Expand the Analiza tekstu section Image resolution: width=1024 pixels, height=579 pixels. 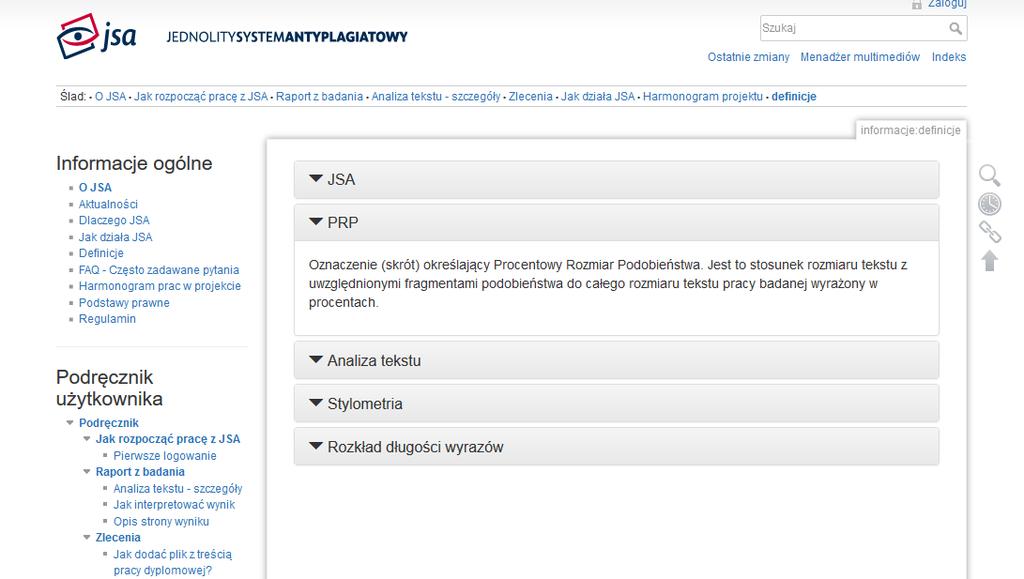coord(616,360)
